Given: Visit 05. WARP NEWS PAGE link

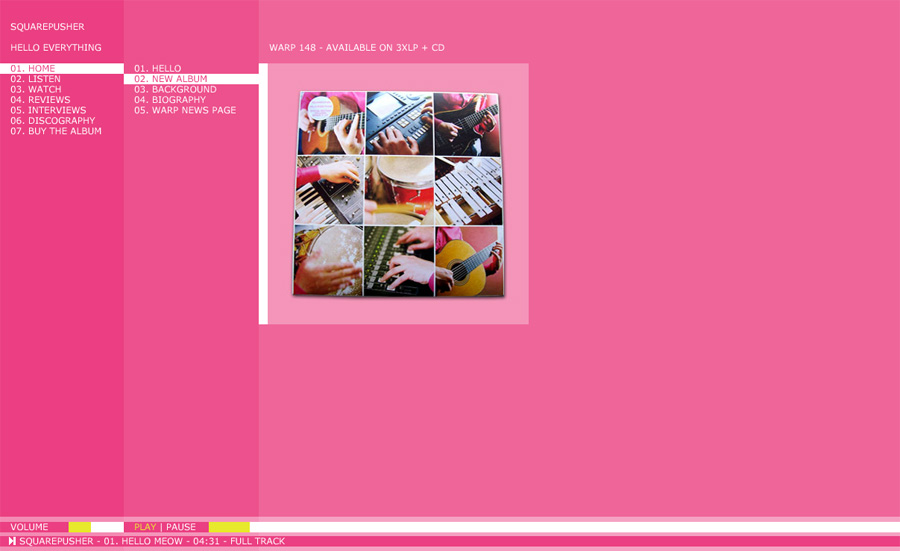Looking at the screenshot, I should pyautogui.click(x=185, y=110).
